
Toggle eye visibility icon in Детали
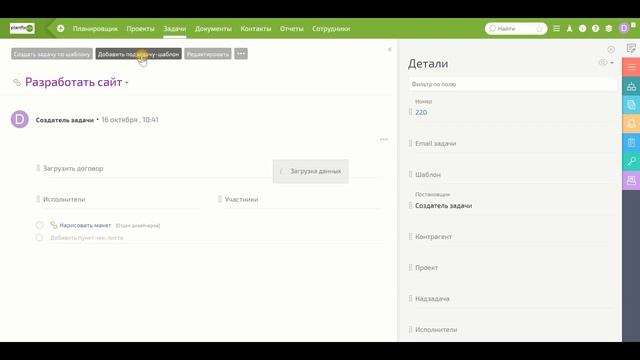point(603,63)
